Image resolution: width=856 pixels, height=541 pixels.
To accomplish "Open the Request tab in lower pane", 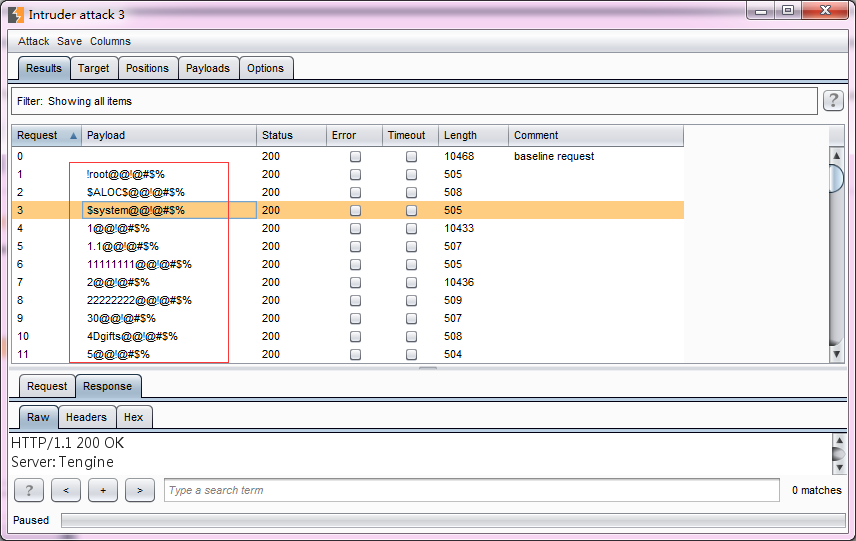I will click(x=47, y=386).
